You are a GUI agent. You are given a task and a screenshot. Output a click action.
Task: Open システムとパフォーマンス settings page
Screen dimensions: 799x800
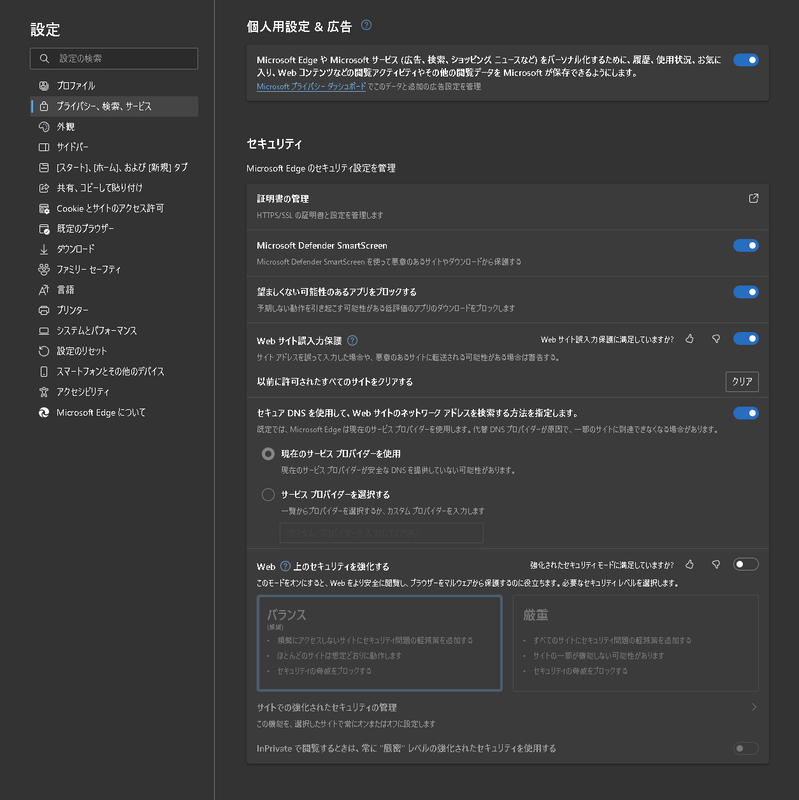click(114, 331)
